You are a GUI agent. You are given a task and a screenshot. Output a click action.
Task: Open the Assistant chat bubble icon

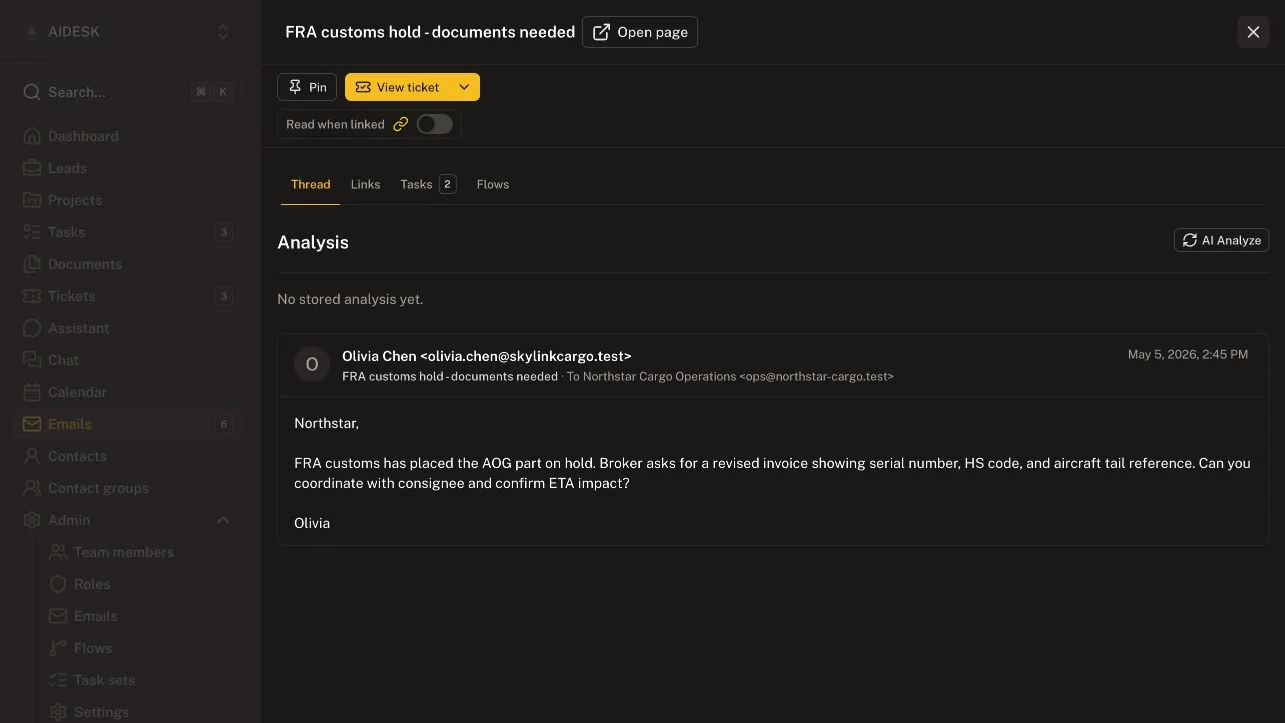(x=32, y=328)
